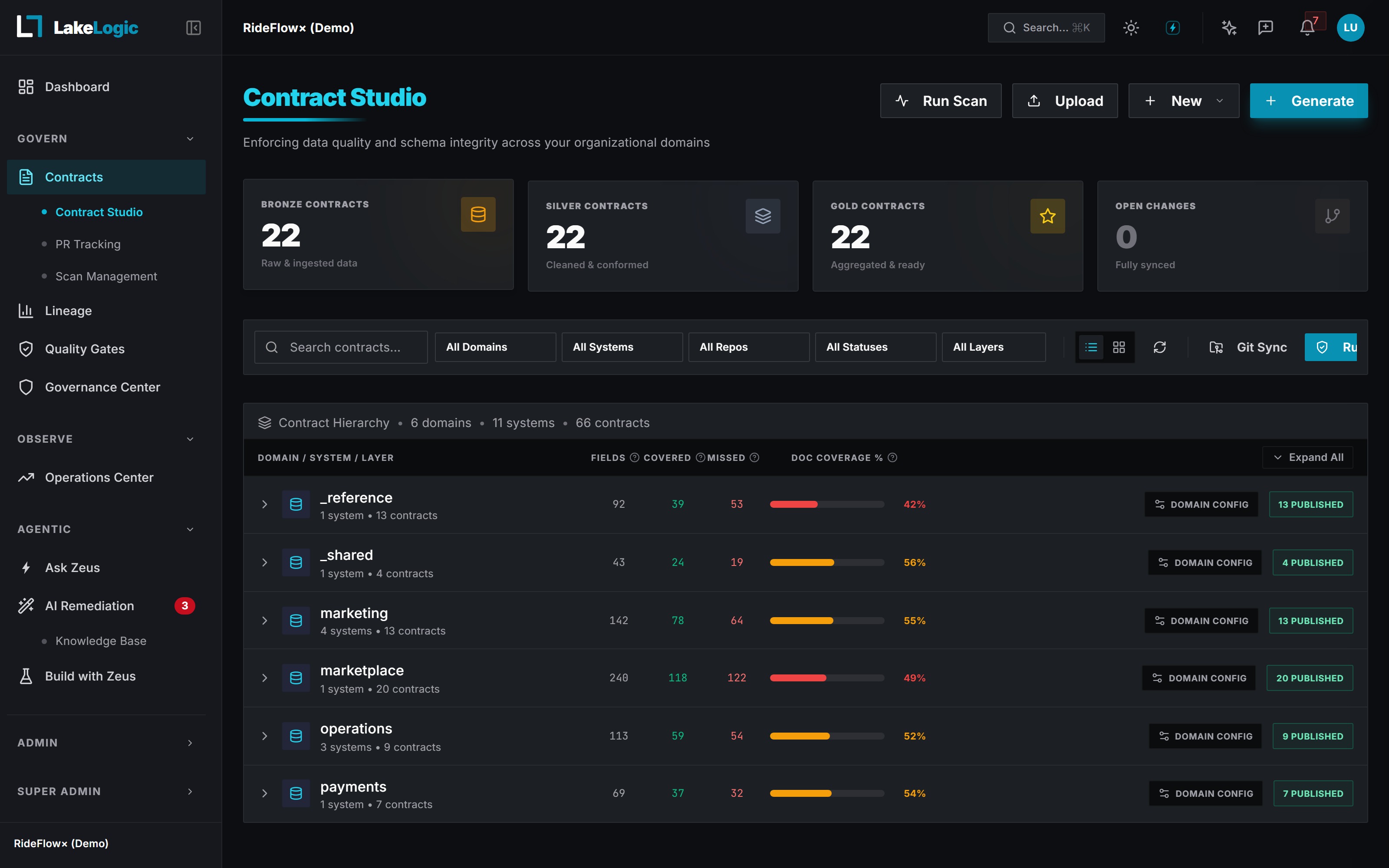Click the Covered help question icon
Viewport: 1389px width, 868px height.
[x=700, y=457]
